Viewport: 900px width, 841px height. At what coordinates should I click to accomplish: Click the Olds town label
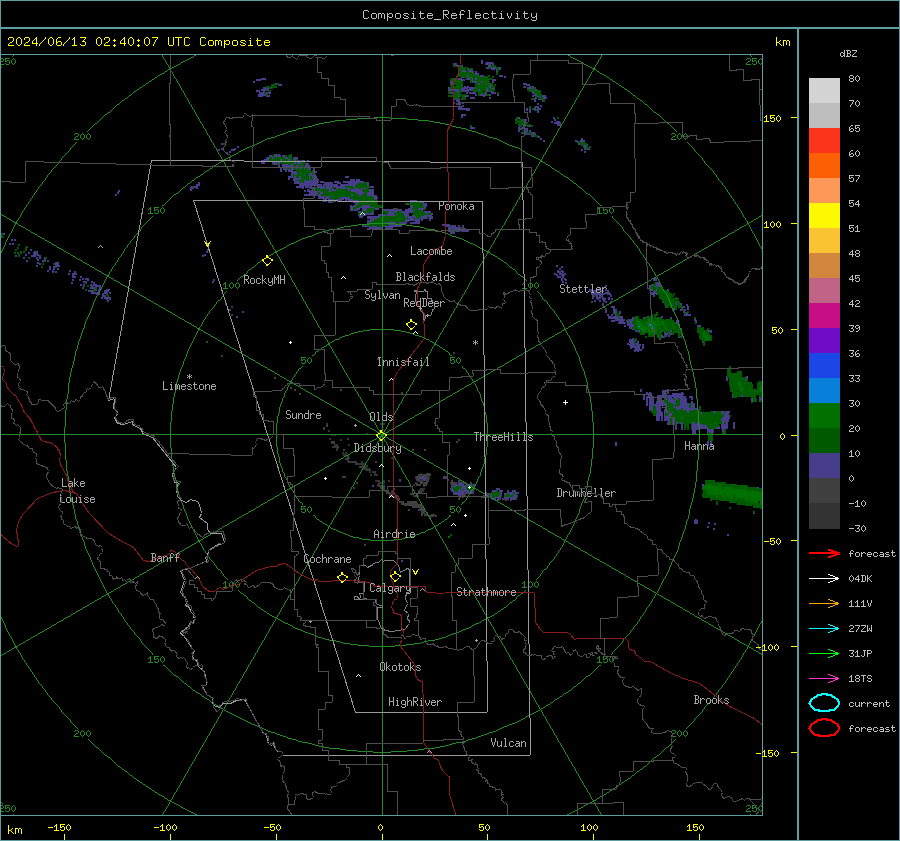(x=381, y=417)
